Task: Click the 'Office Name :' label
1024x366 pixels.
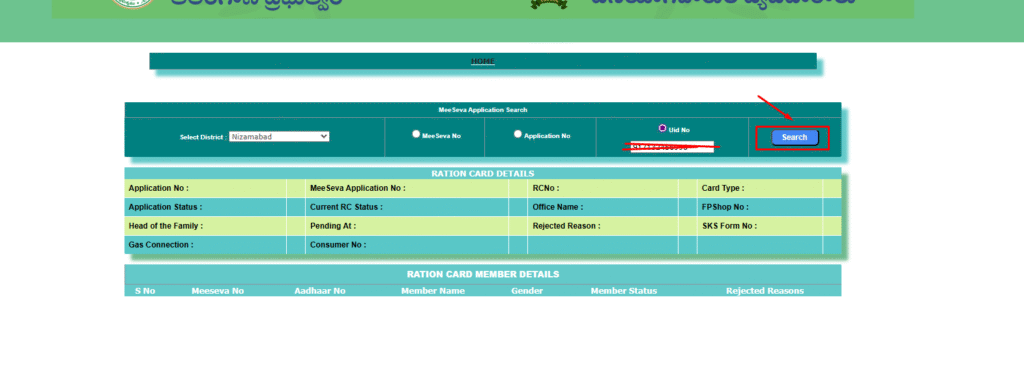Action: (558, 207)
